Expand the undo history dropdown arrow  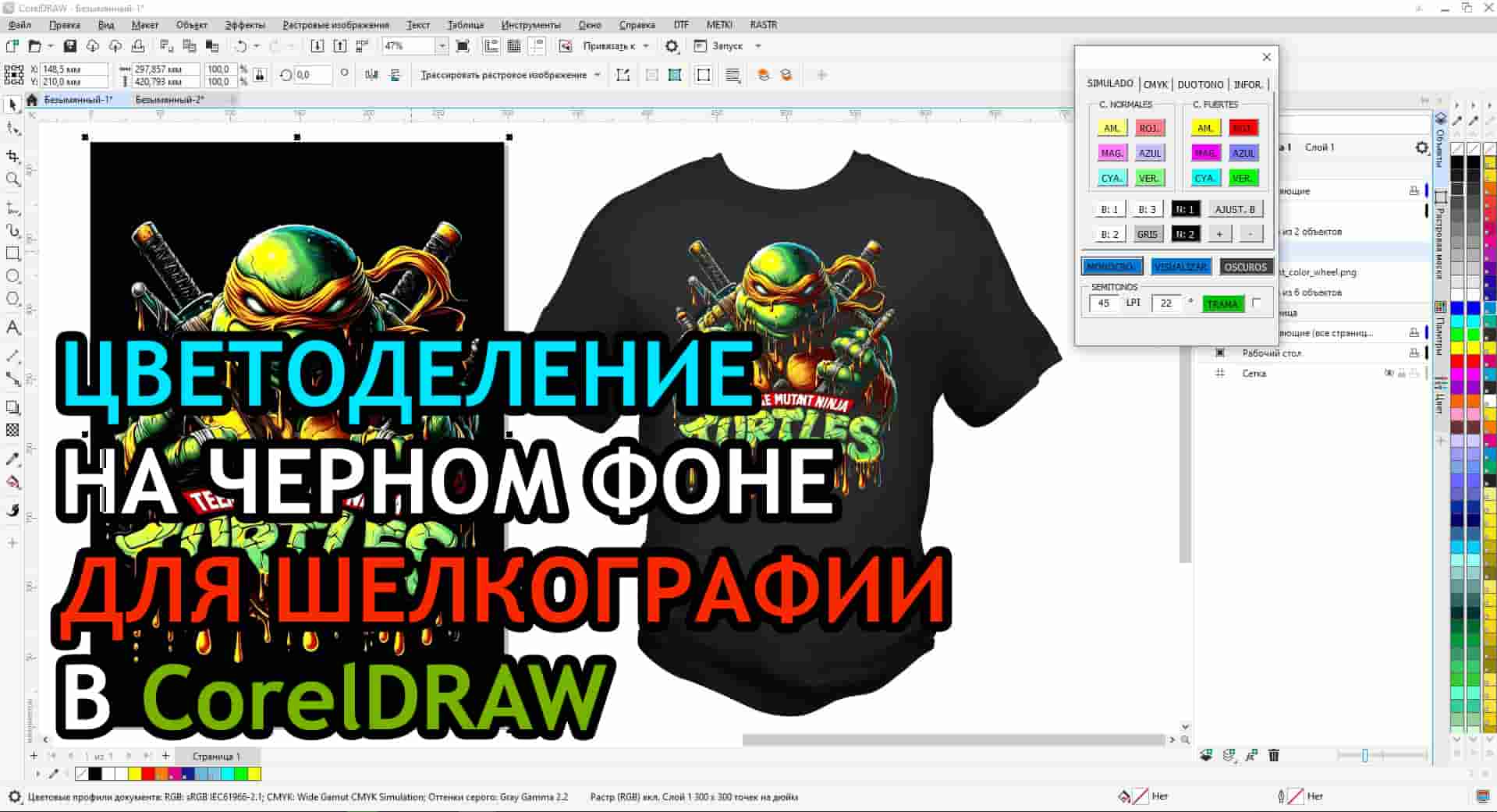257,46
